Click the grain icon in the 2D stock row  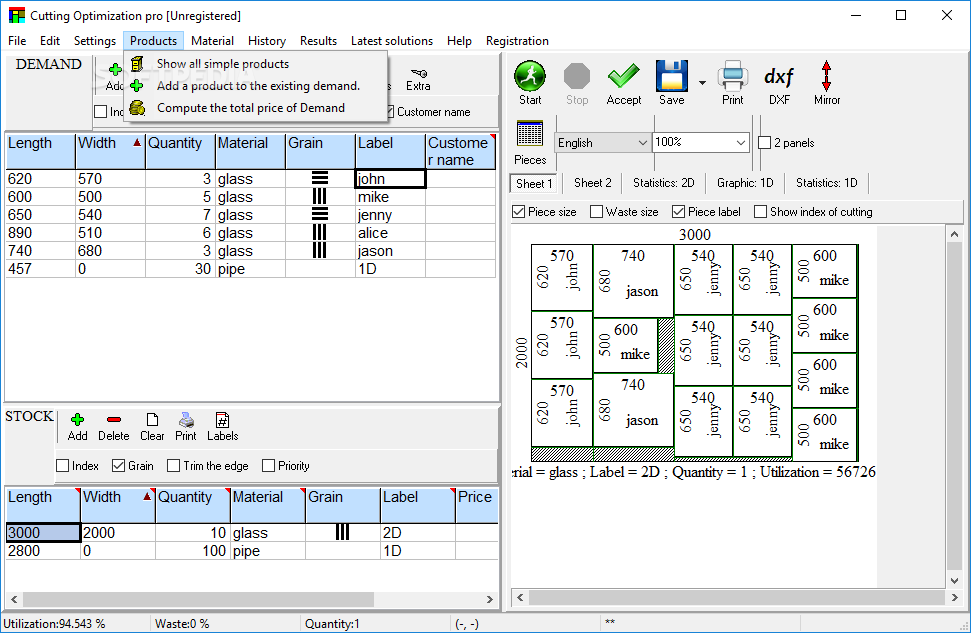click(342, 533)
